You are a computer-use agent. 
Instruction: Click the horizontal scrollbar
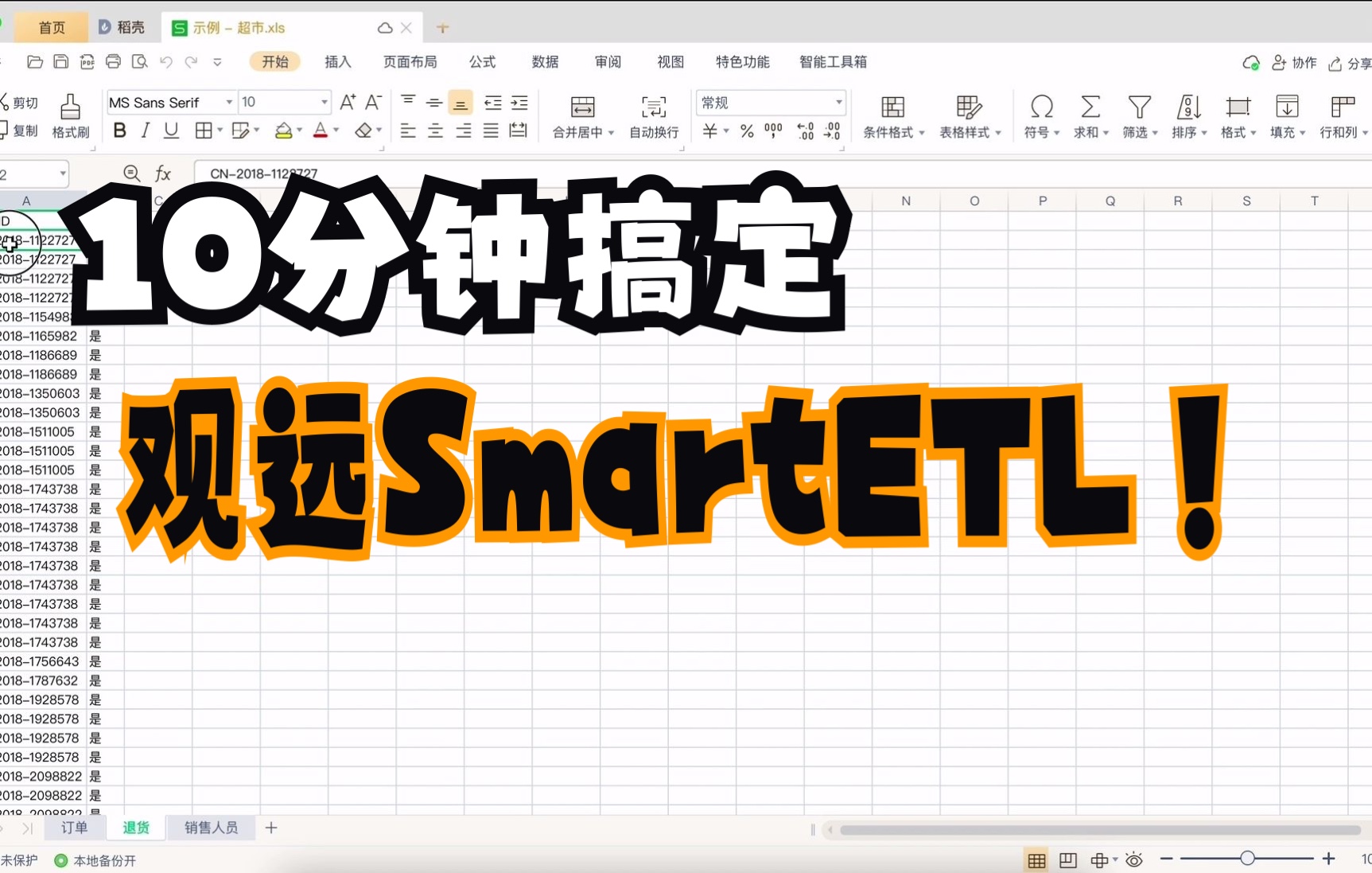1100,830
